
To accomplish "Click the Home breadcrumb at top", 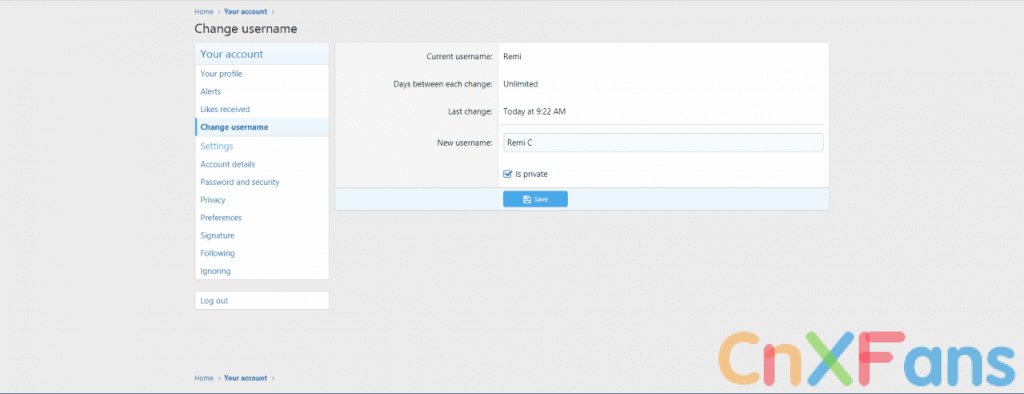I will click(x=204, y=12).
